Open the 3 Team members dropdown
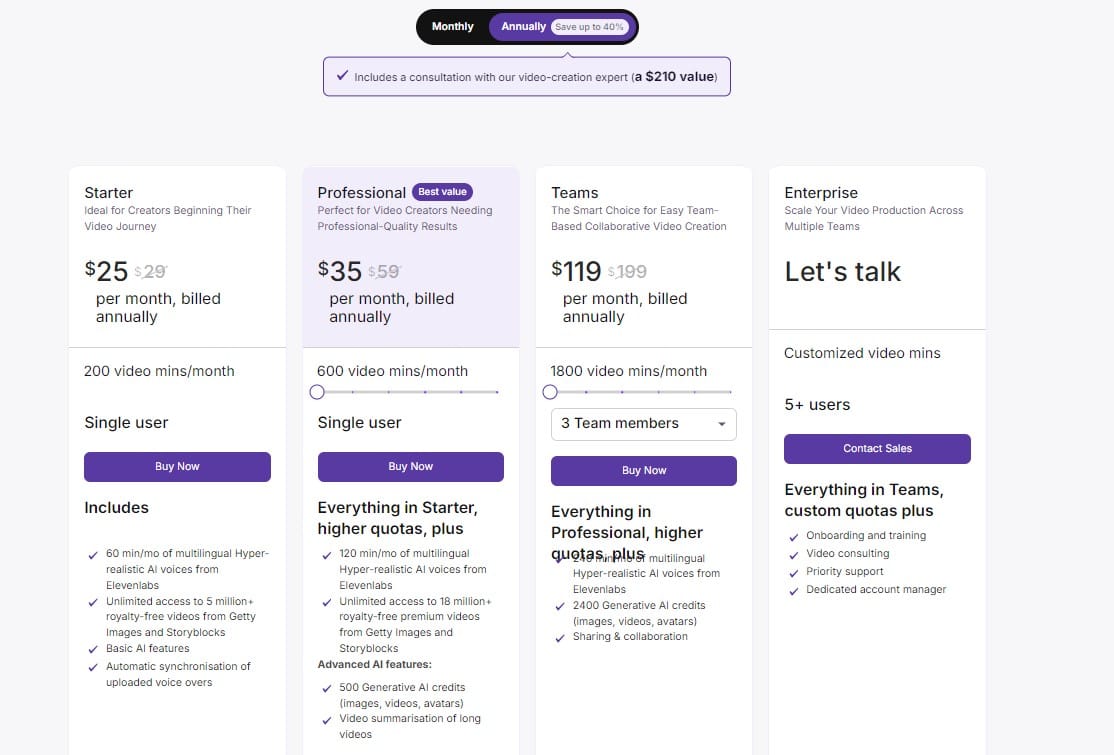Screen dimensions: 1114x755 pyautogui.click(x=643, y=425)
